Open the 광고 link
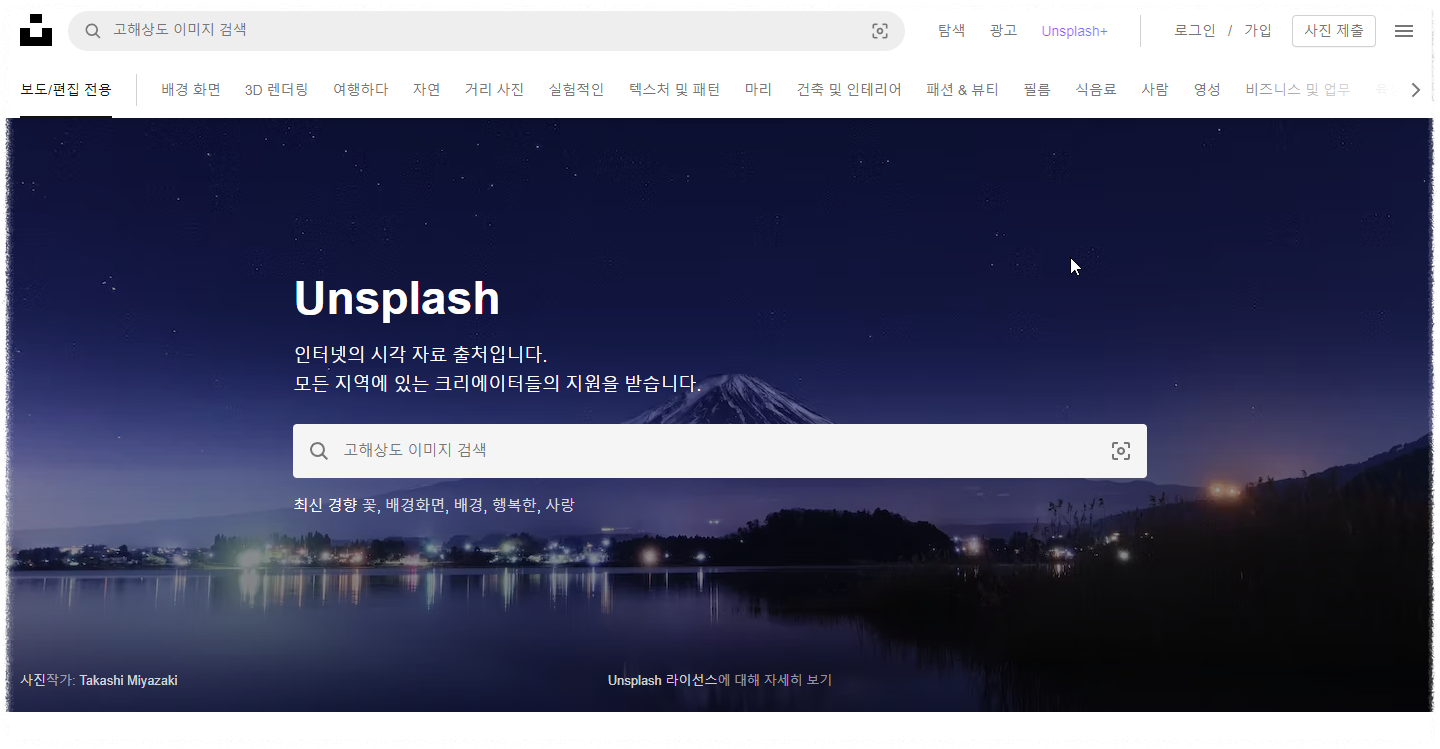Image resolution: width=1440 pixels, height=749 pixels. pos(1004,31)
